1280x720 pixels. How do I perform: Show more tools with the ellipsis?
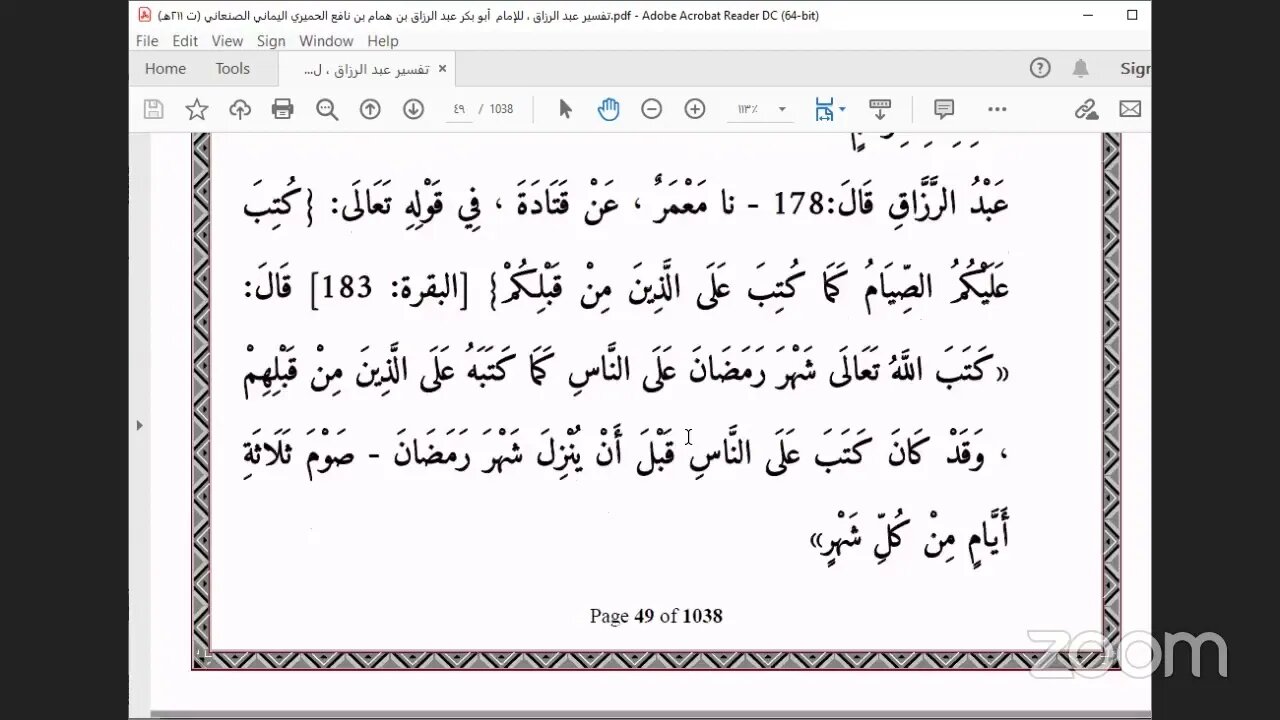click(x=997, y=109)
